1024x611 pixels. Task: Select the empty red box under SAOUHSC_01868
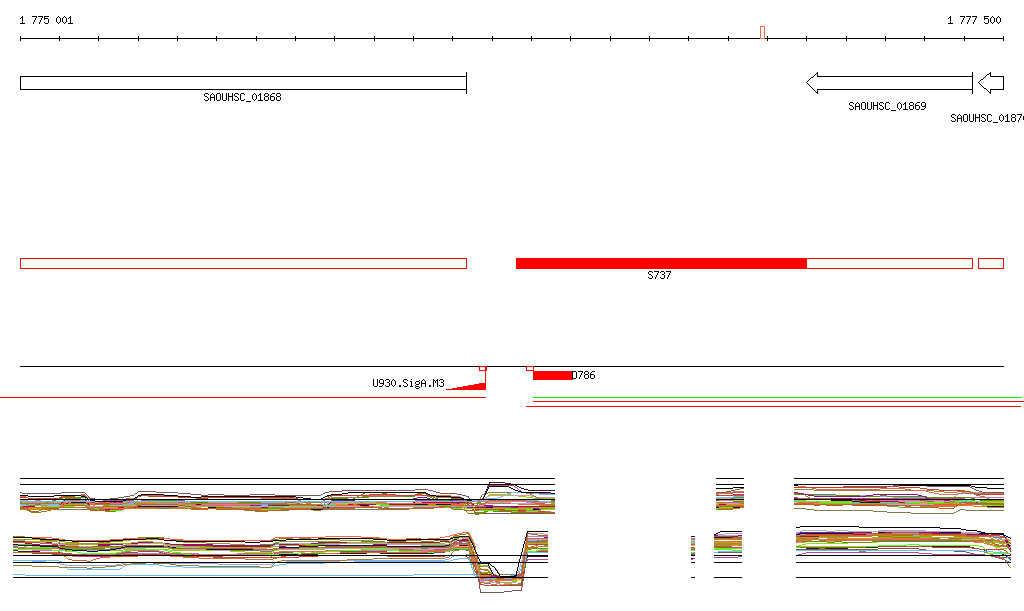[244, 264]
